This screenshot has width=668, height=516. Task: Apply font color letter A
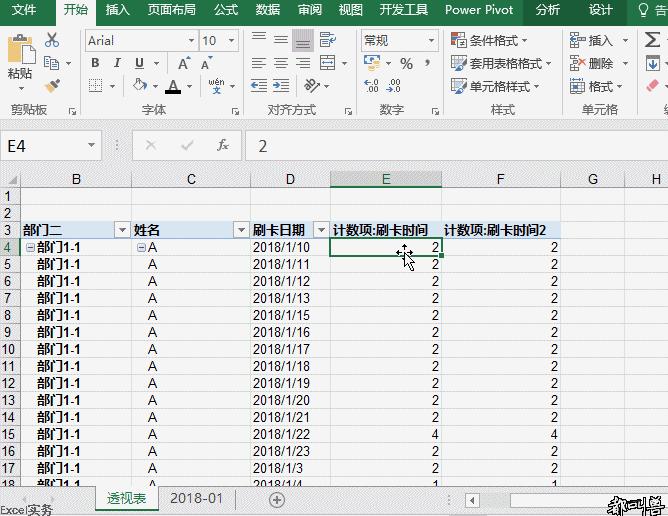[173, 86]
